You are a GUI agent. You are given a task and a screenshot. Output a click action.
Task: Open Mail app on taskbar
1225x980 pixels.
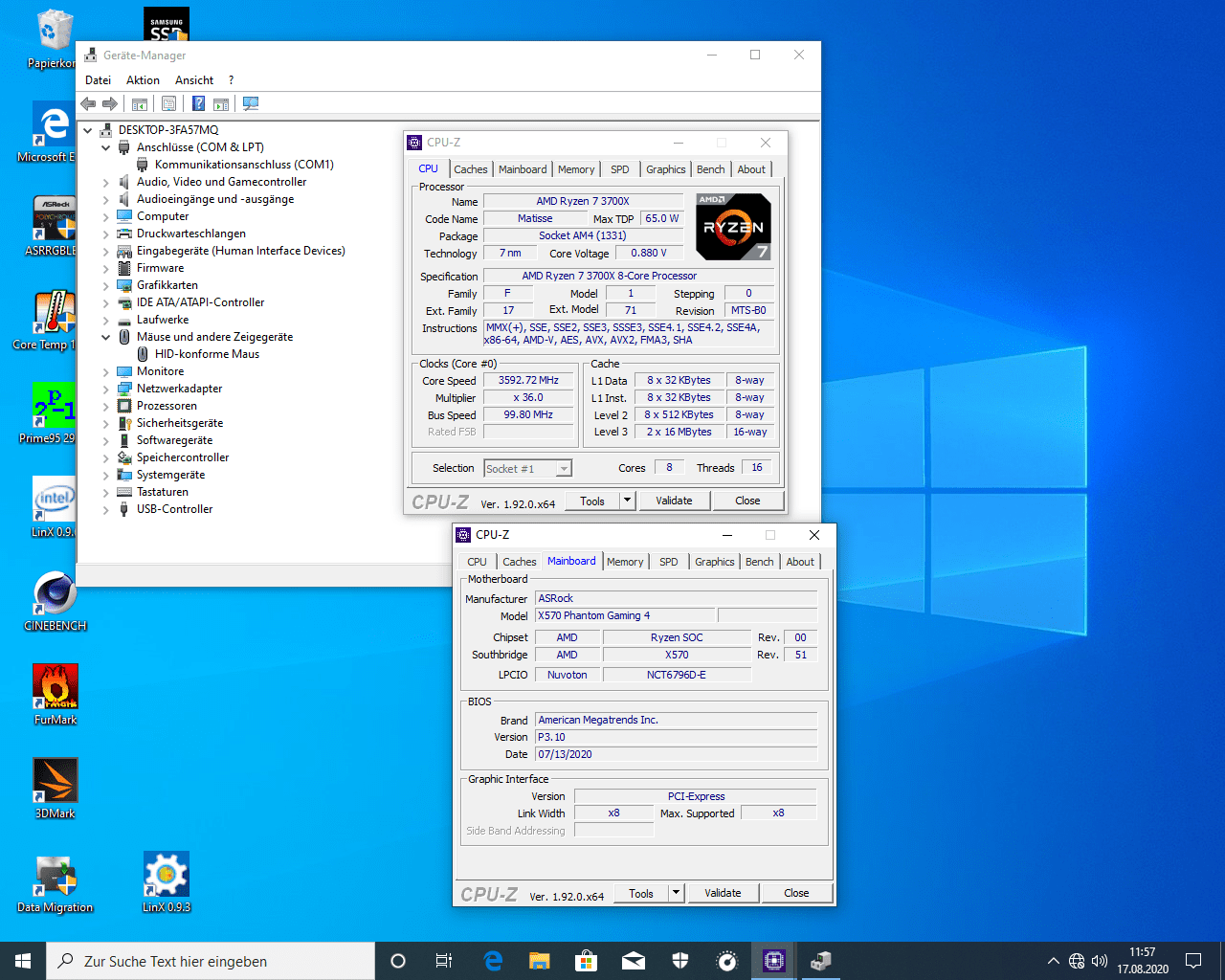click(x=634, y=961)
